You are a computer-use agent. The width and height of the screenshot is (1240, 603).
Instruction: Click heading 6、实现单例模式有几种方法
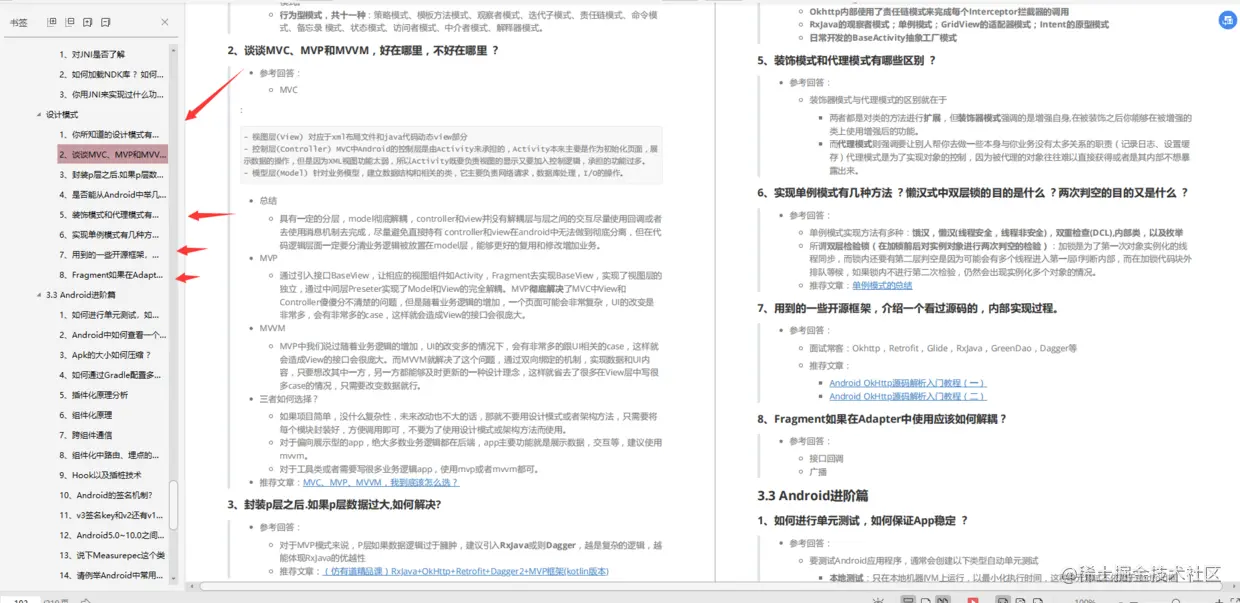click(973, 192)
